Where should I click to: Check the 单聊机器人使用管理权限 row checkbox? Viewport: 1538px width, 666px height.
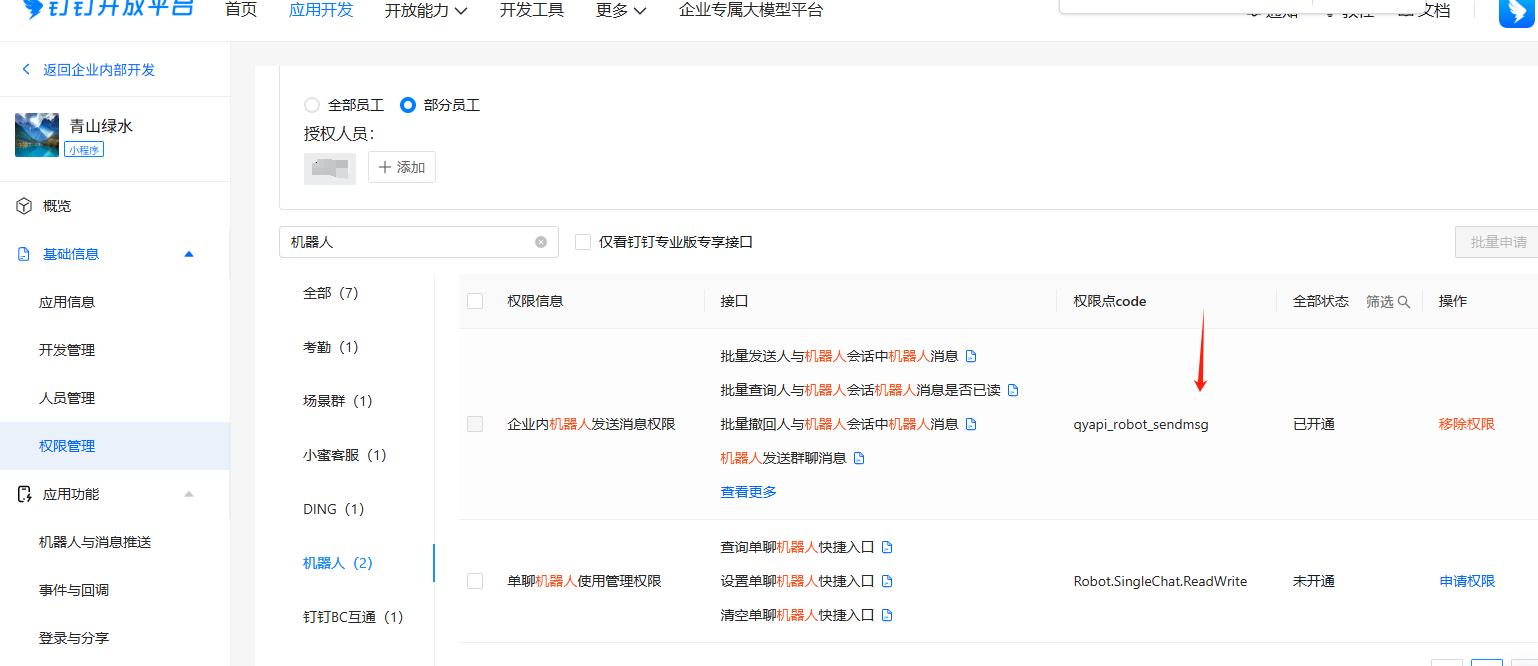[475, 581]
